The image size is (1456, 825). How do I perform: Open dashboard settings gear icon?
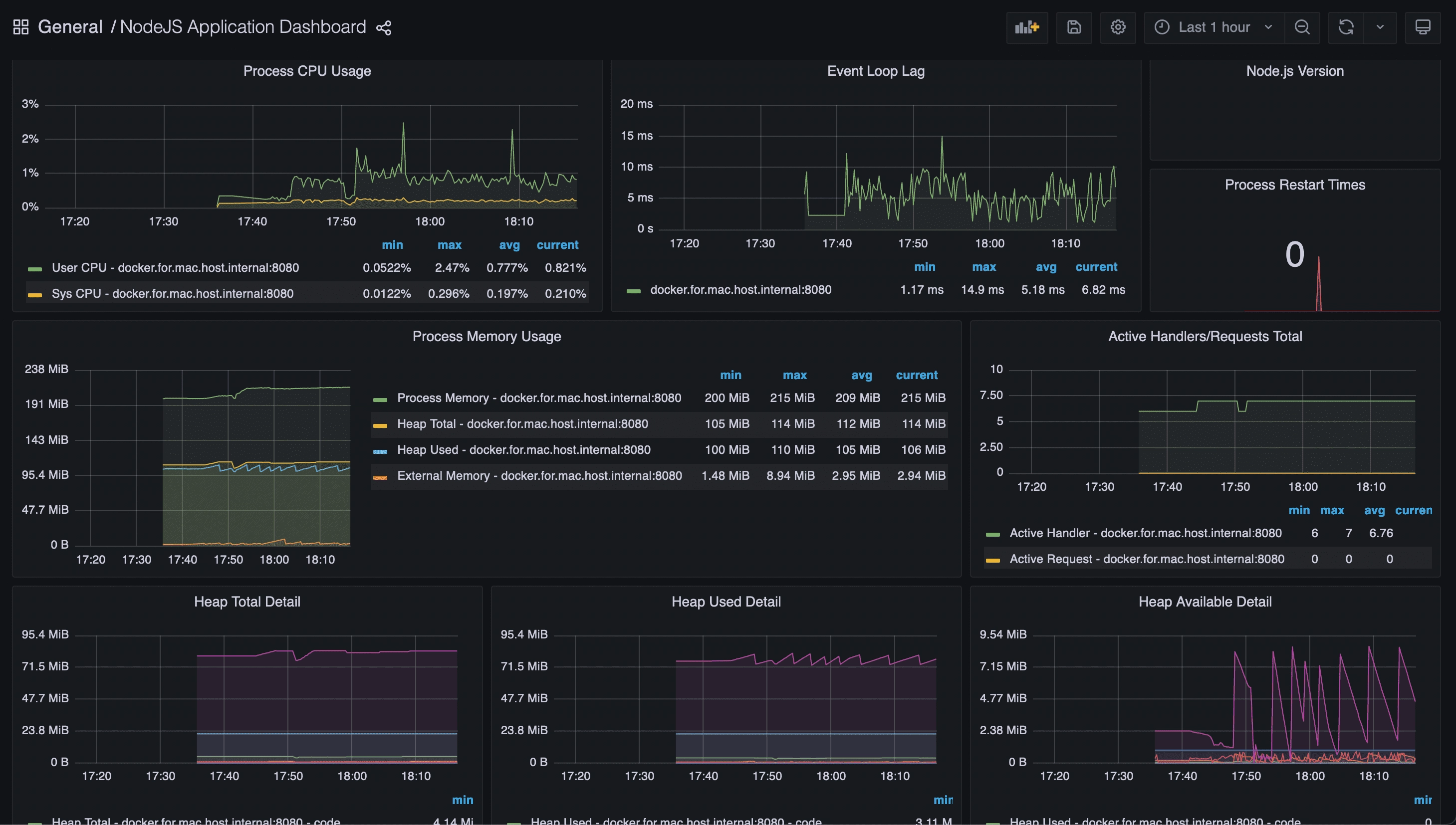[1118, 27]
